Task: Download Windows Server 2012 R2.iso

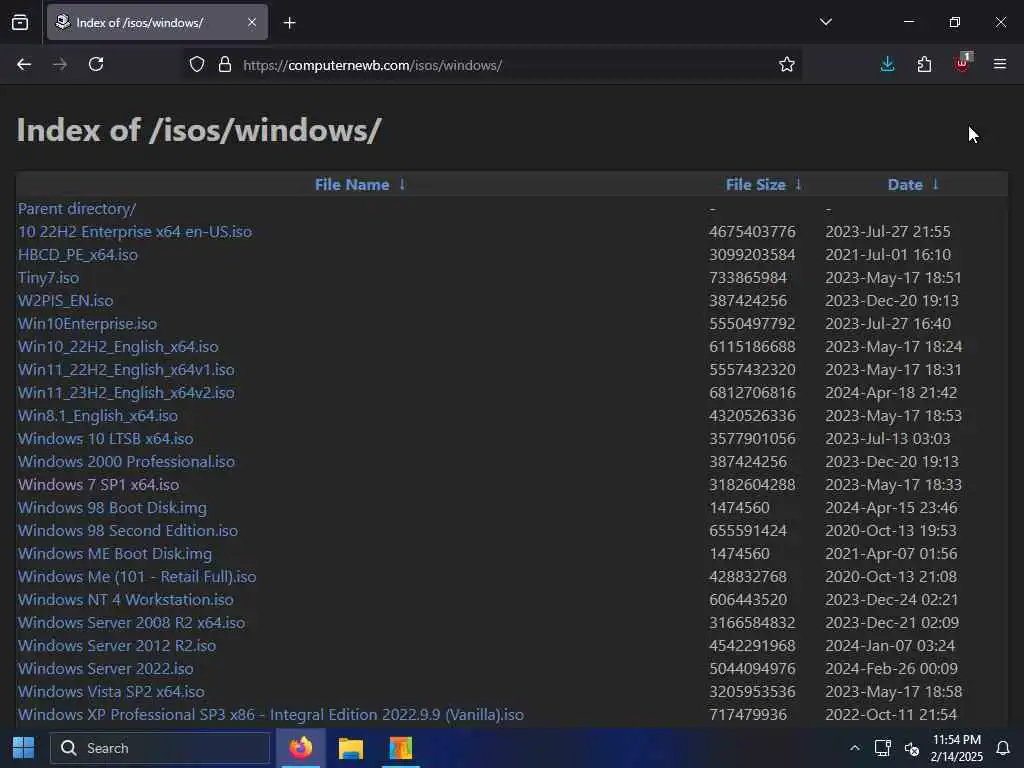Action: point(117,645)
